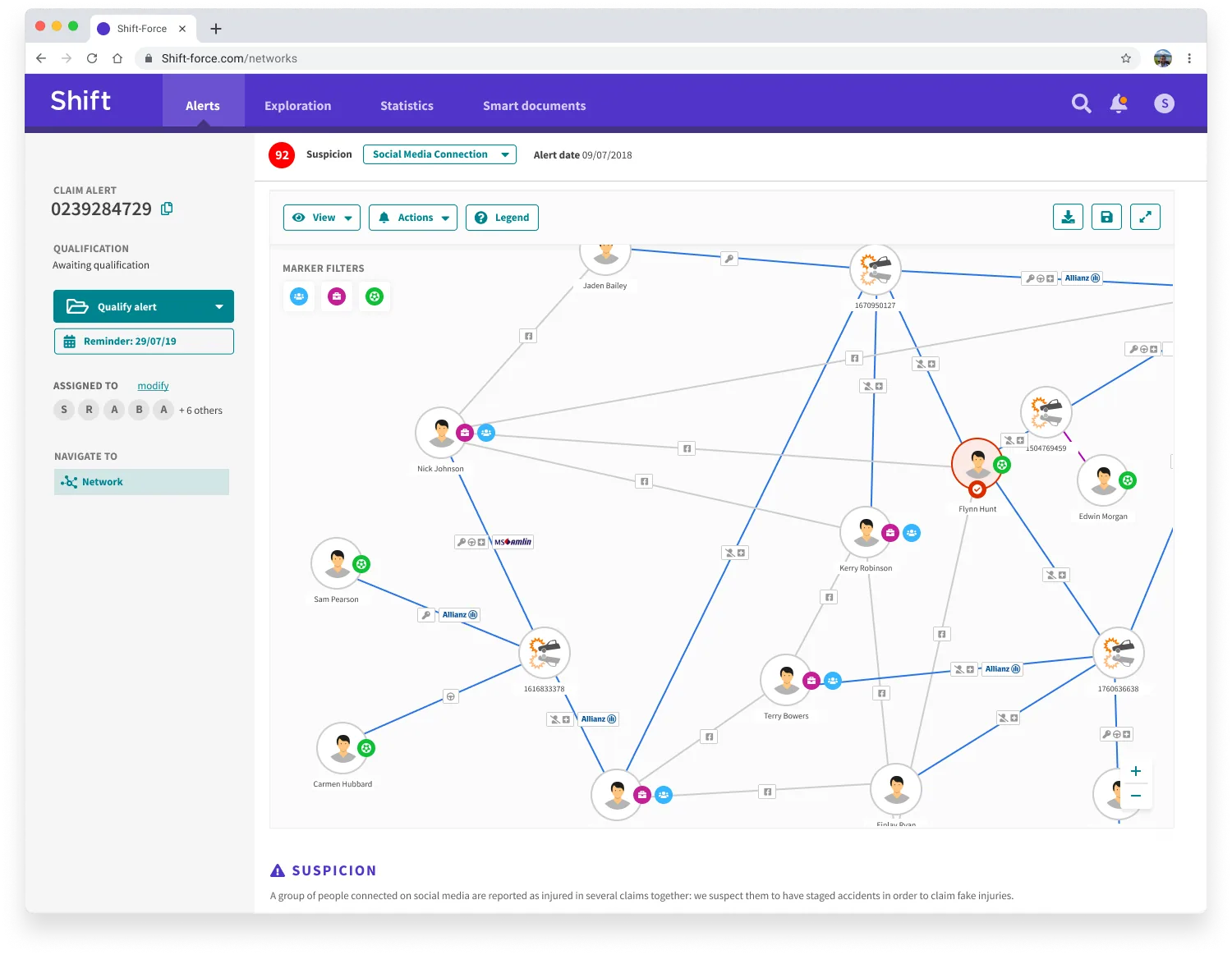Viewport: 1232px width, 955px height.
Task: Go to Statistics tab
Action: click(x=407, y=106)
